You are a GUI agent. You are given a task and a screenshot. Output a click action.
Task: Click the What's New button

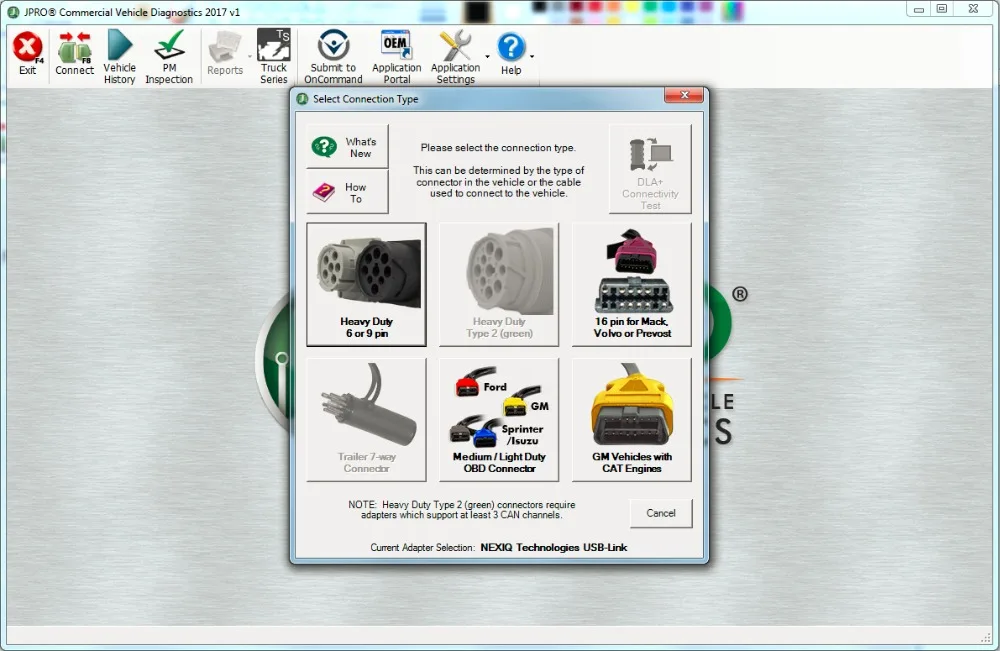point(347,147)
